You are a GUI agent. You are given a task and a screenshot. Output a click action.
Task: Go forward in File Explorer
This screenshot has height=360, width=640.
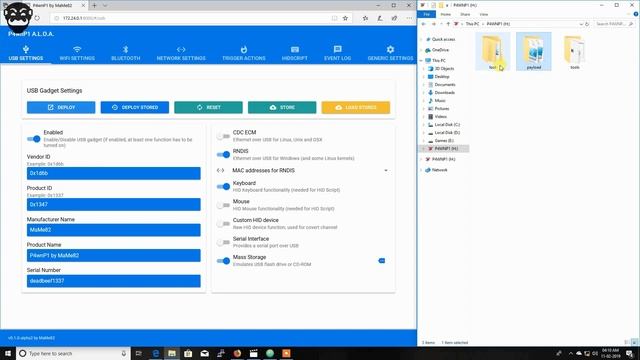[433, 24]
